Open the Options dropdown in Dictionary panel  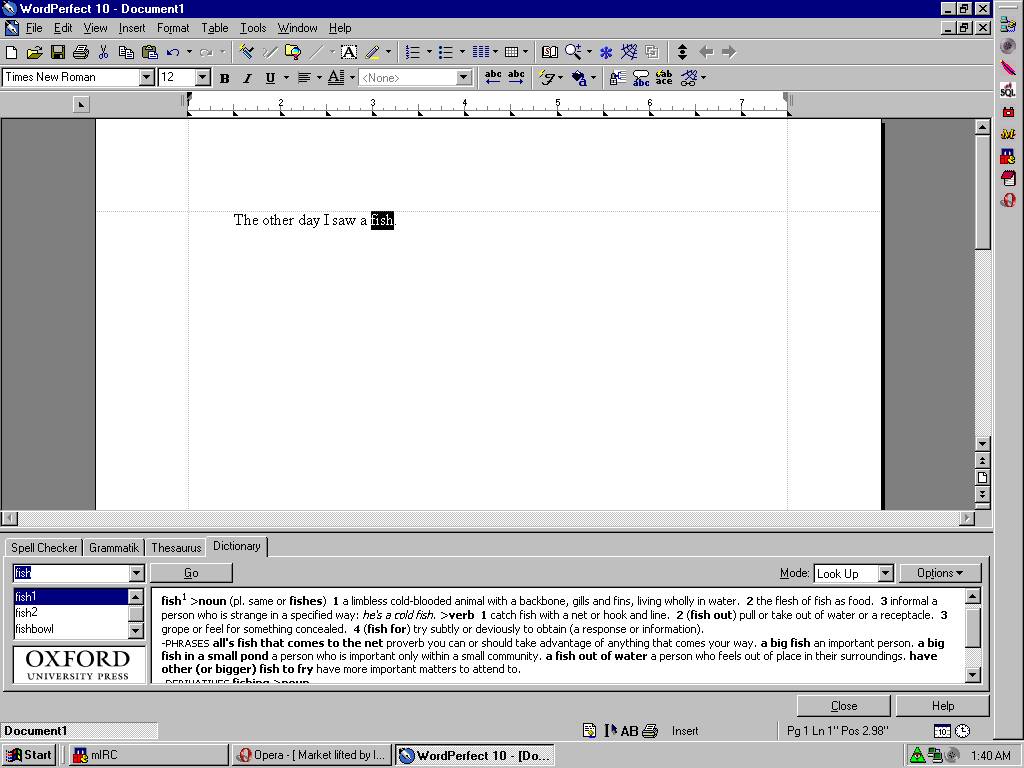(x=940, y=573)
